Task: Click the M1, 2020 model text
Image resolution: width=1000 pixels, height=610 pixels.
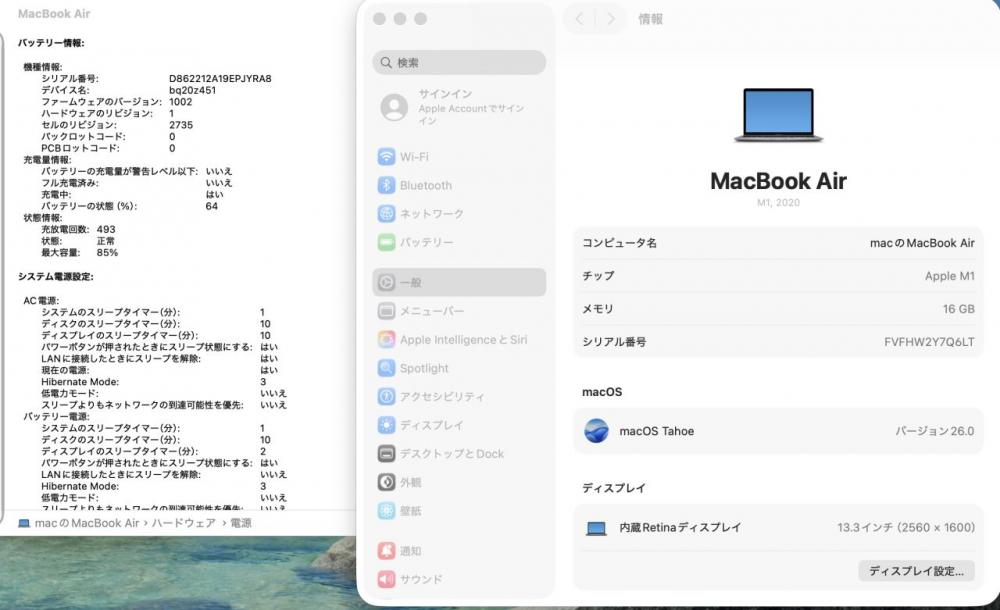Action: pyautogui.click(x=778, y=202)
